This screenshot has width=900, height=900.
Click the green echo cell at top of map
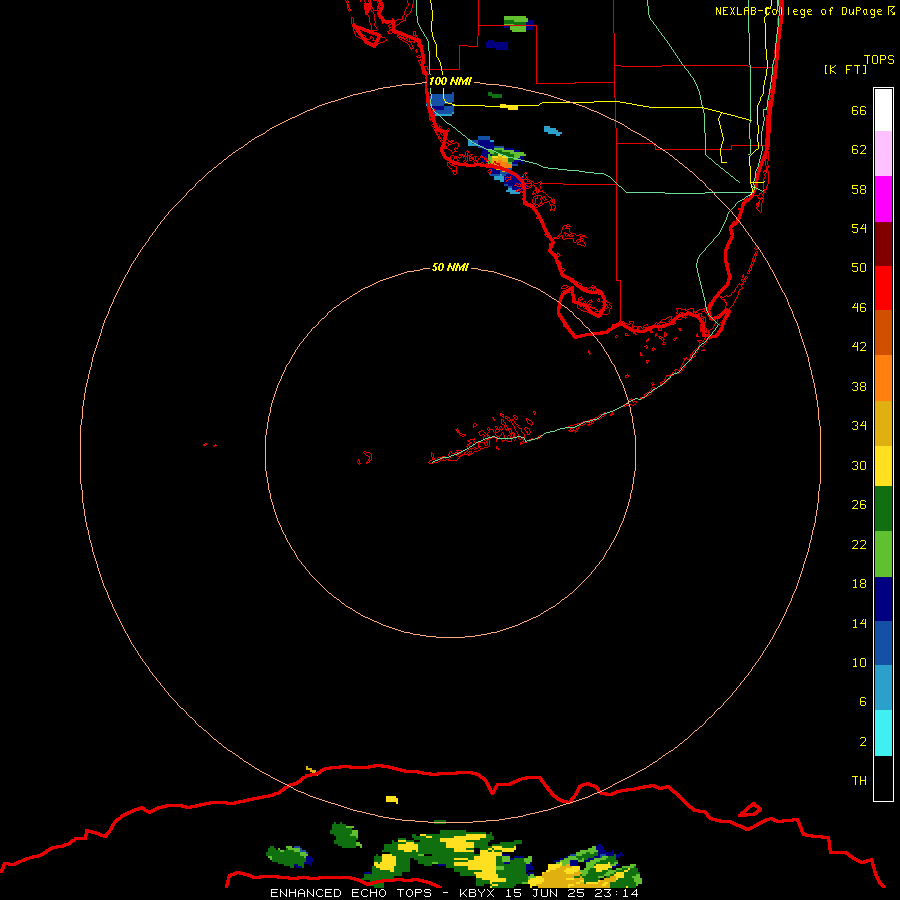click(x=515, y=23)
